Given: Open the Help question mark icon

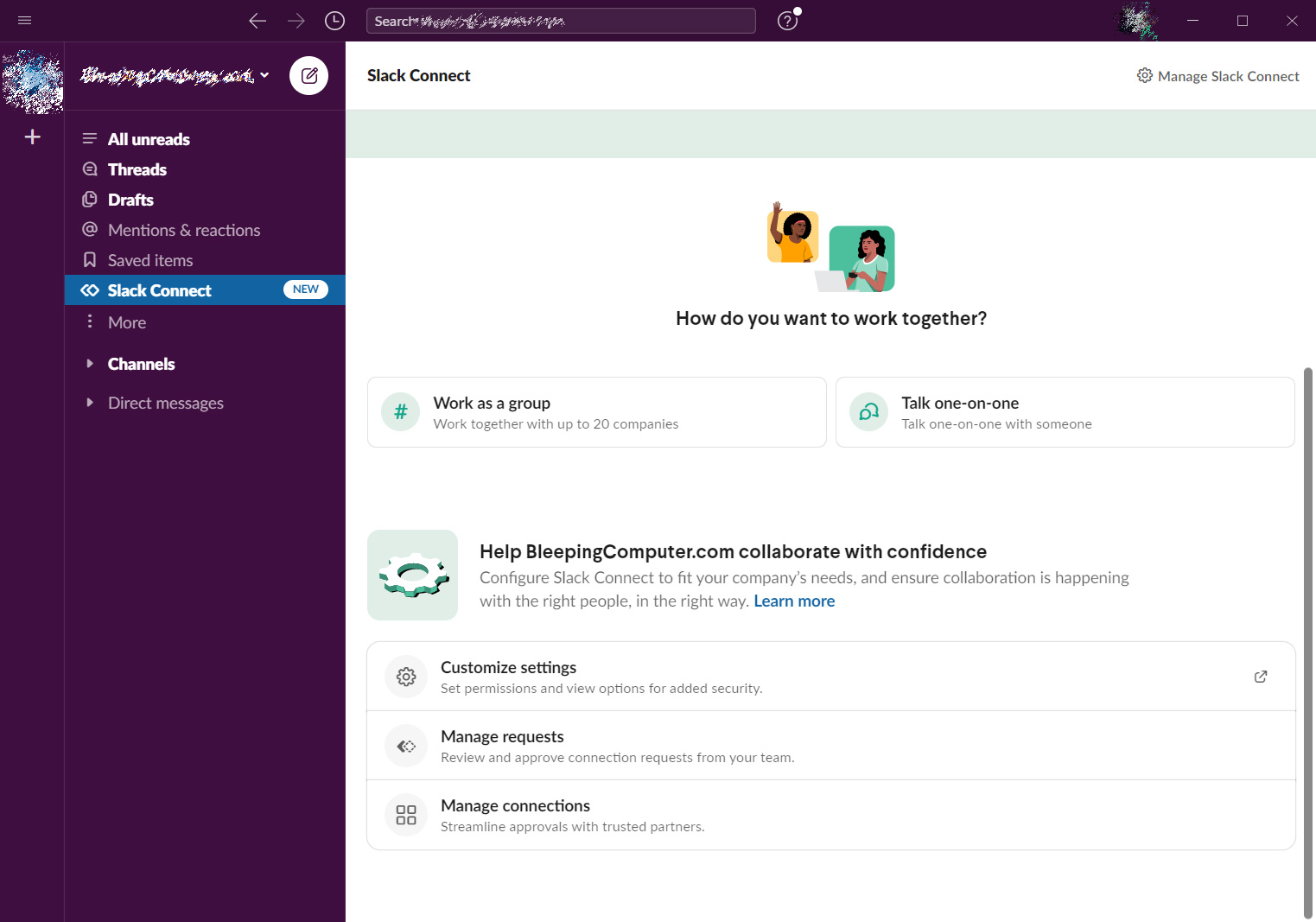Looking at the screenshot, I should (x=787, y=21).
